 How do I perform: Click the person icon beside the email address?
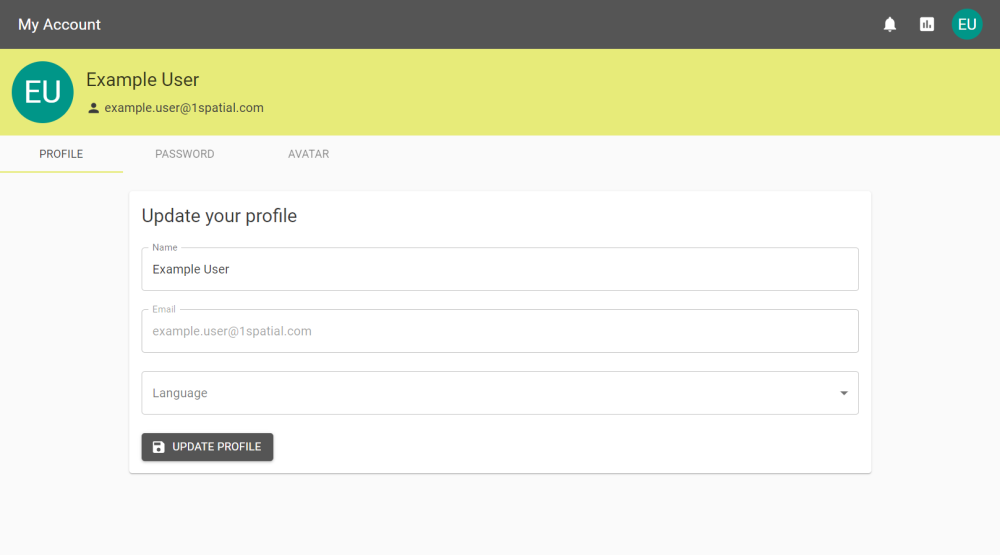tap(93, 108)
